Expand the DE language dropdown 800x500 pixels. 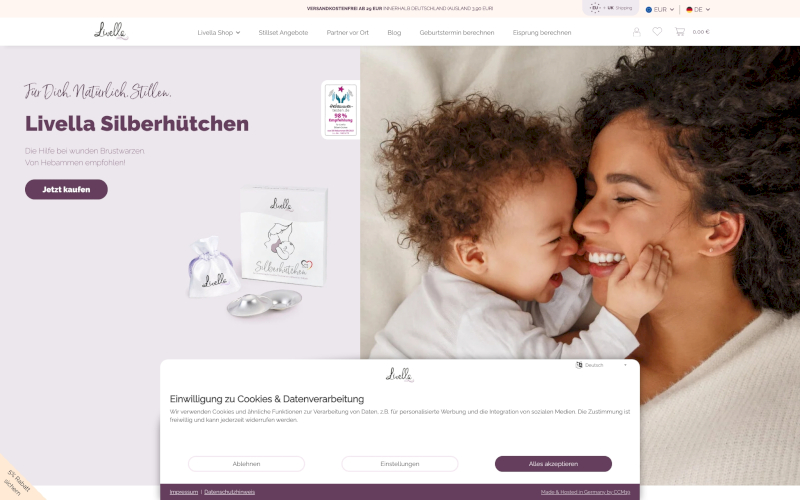point(698,9)
